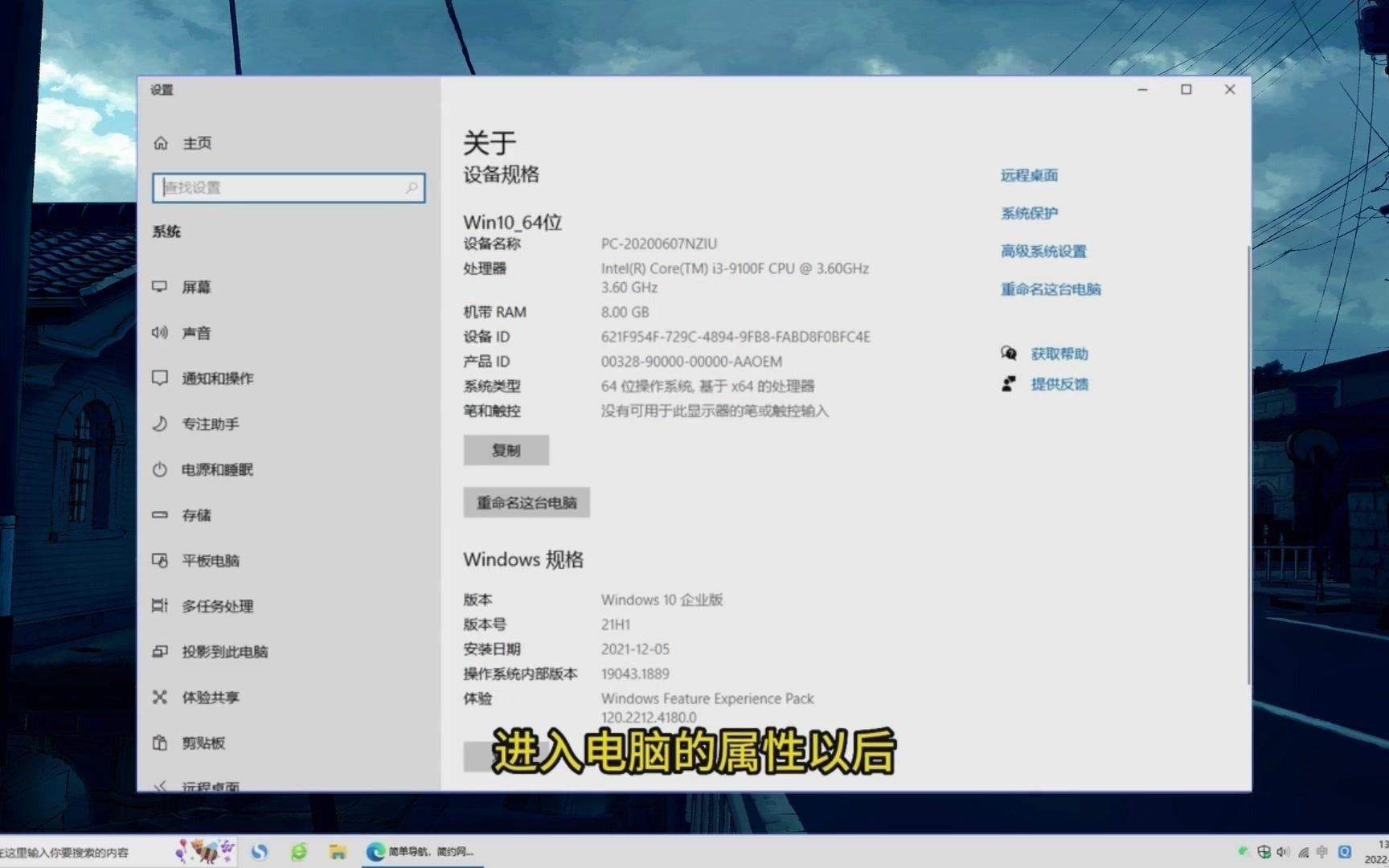Click the 查找设置 search field
Viewport: 1389px width, 868px height.
click(288, 187)
